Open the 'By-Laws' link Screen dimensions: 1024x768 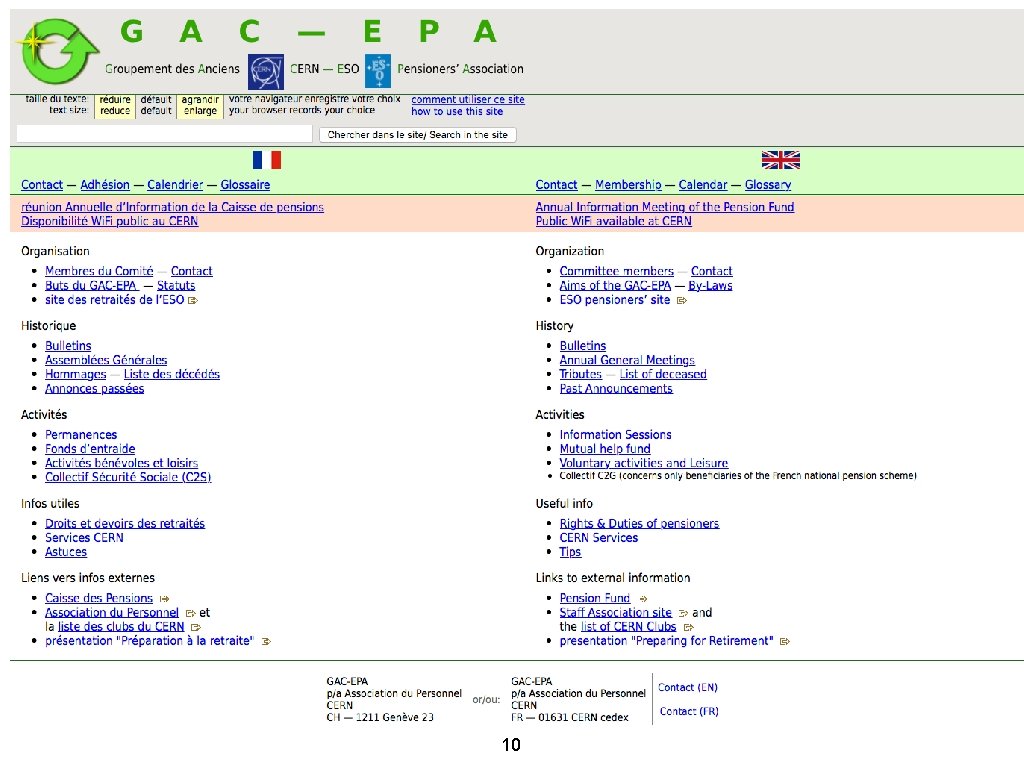point(710,285)
